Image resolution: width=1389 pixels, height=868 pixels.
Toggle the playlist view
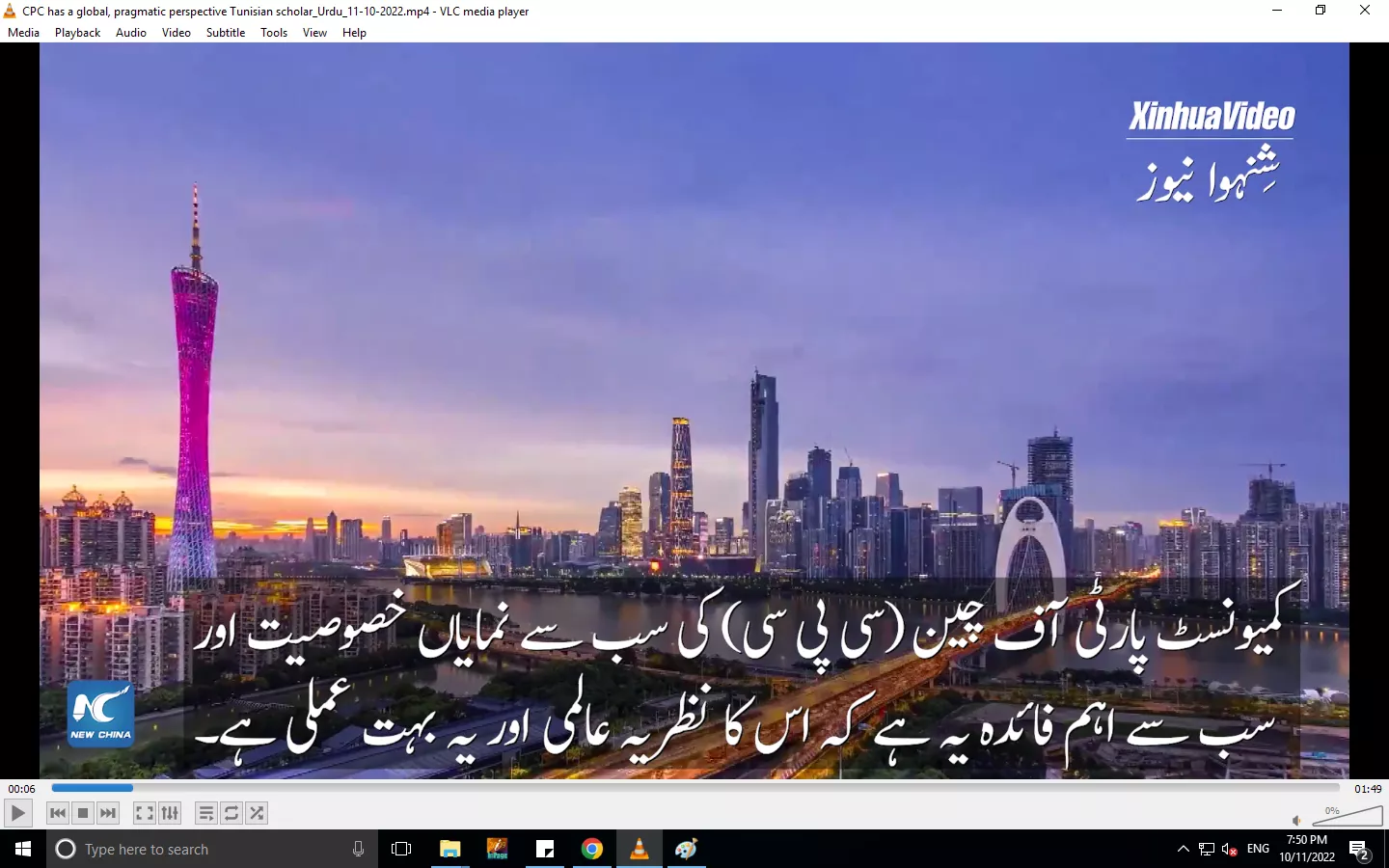[206, 813]
